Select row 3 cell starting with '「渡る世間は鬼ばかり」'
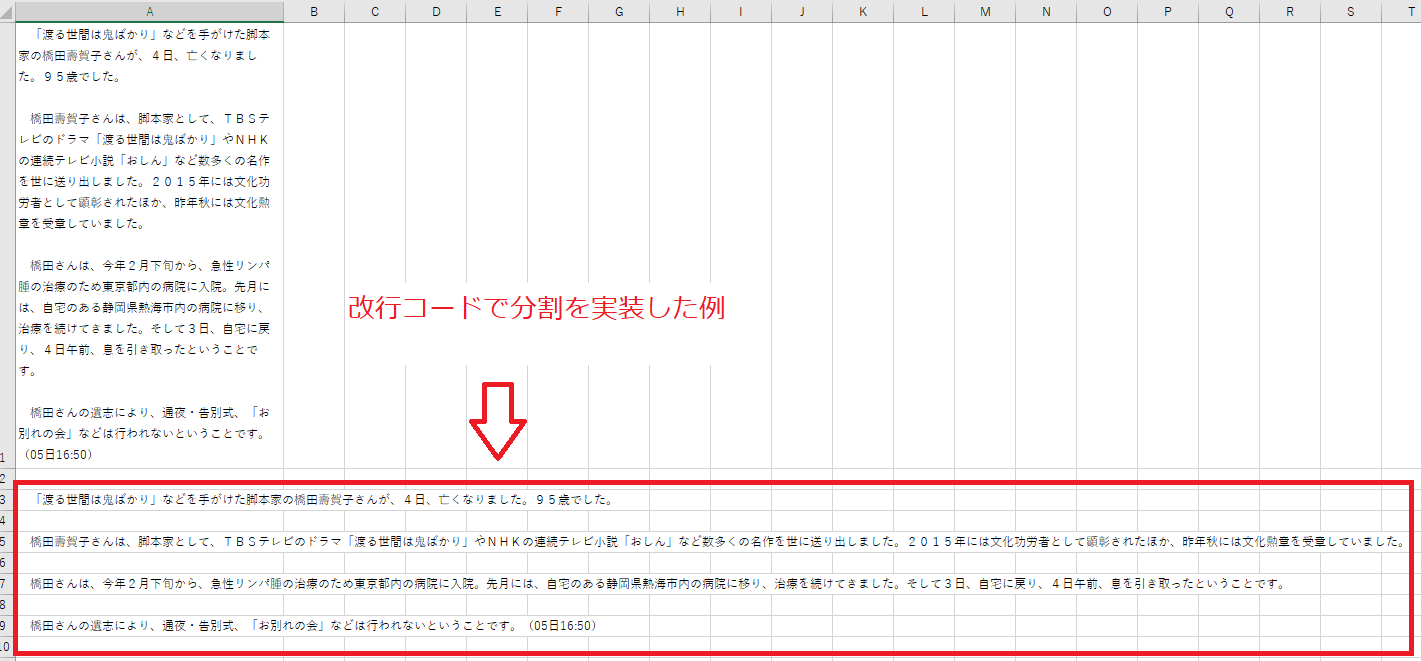Screen dimensions: 1421x661 pyautogui.click(x=149, y=499)
